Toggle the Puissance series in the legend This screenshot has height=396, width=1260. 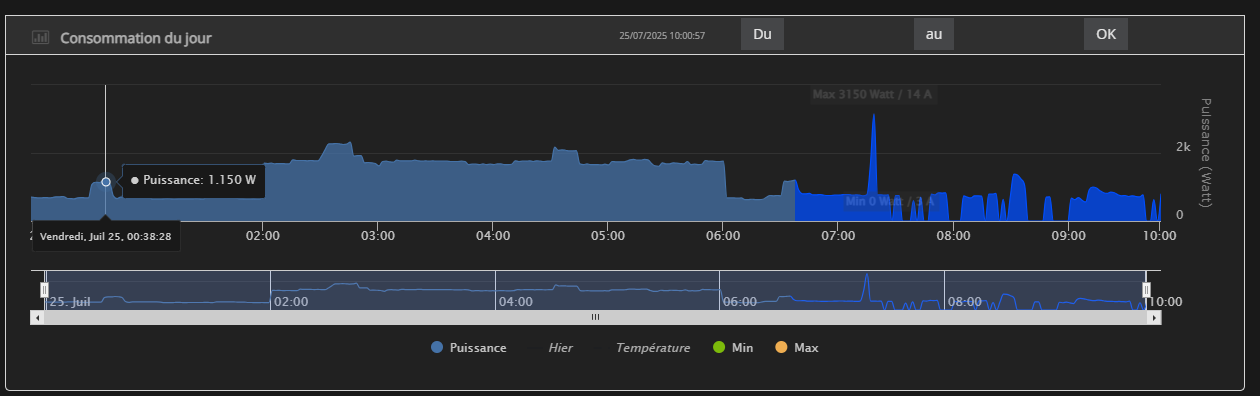(468, 348)
